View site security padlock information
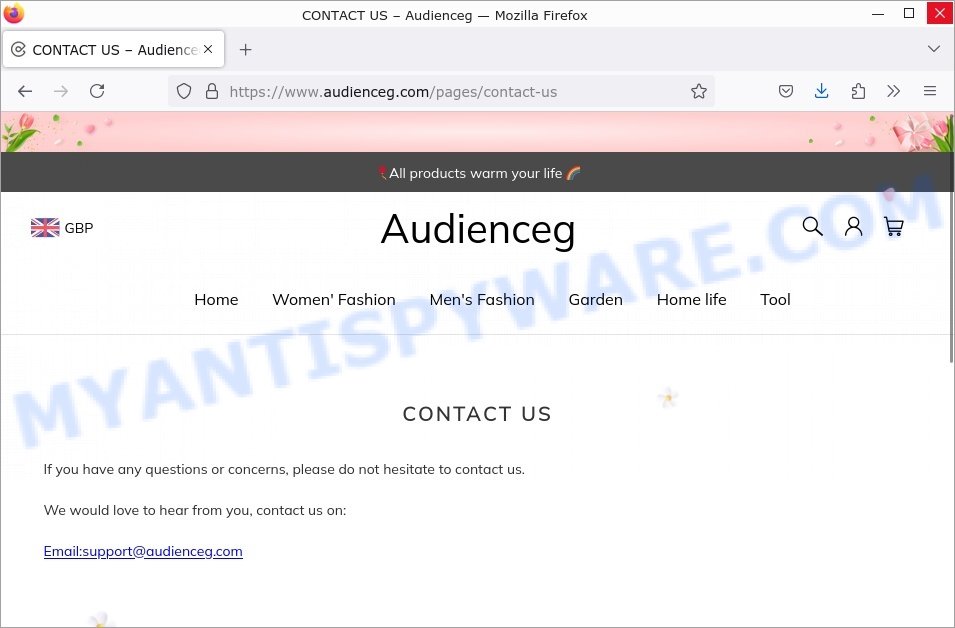The image size is (955, 628). (x=212, y=91)
